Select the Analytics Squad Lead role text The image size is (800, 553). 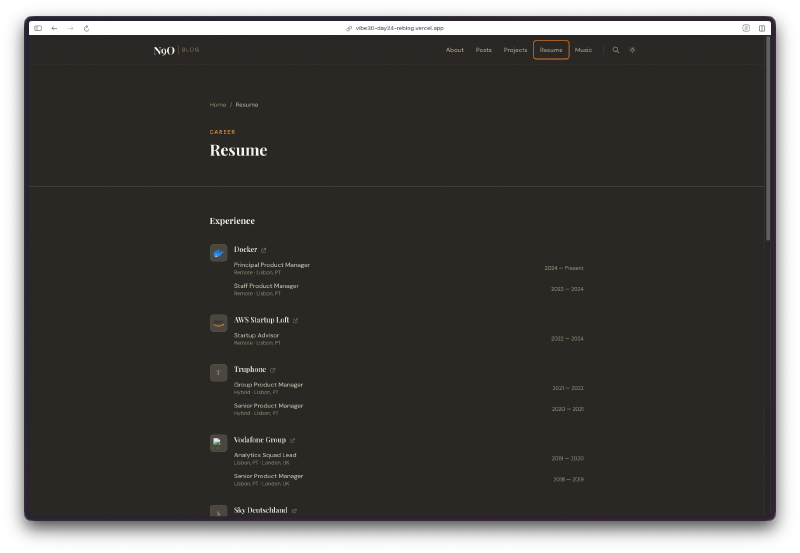coord(265,455)
